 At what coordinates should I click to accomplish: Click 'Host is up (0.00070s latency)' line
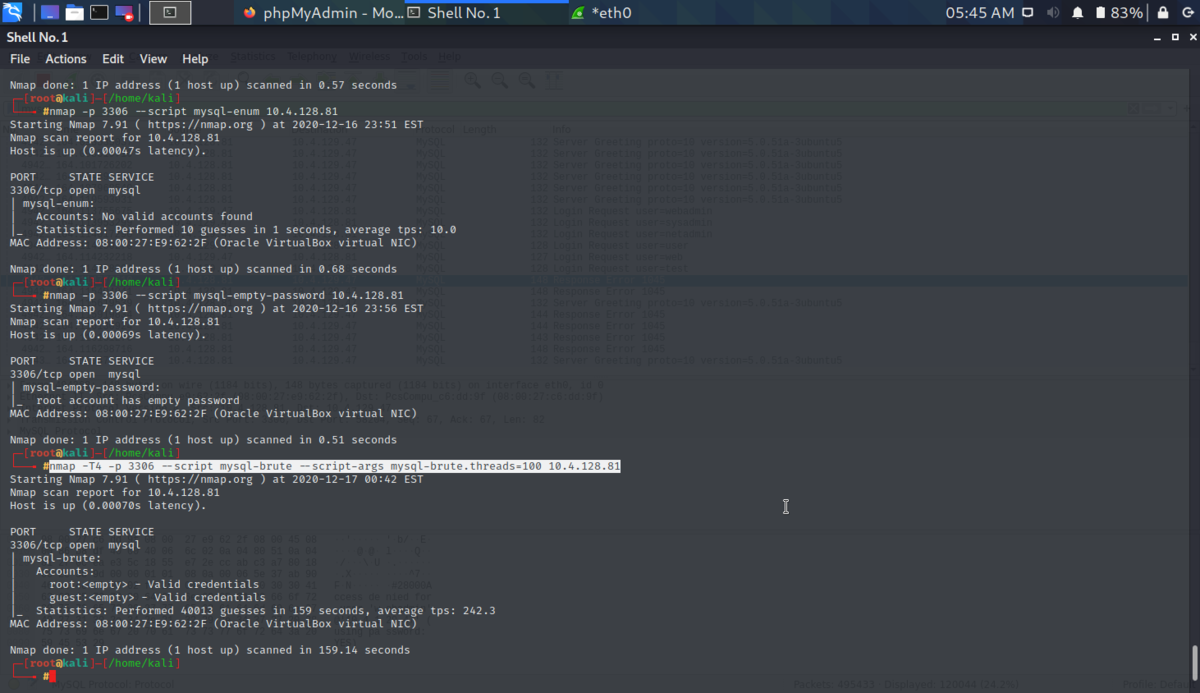pyautogui.click(x=107, y=506)
